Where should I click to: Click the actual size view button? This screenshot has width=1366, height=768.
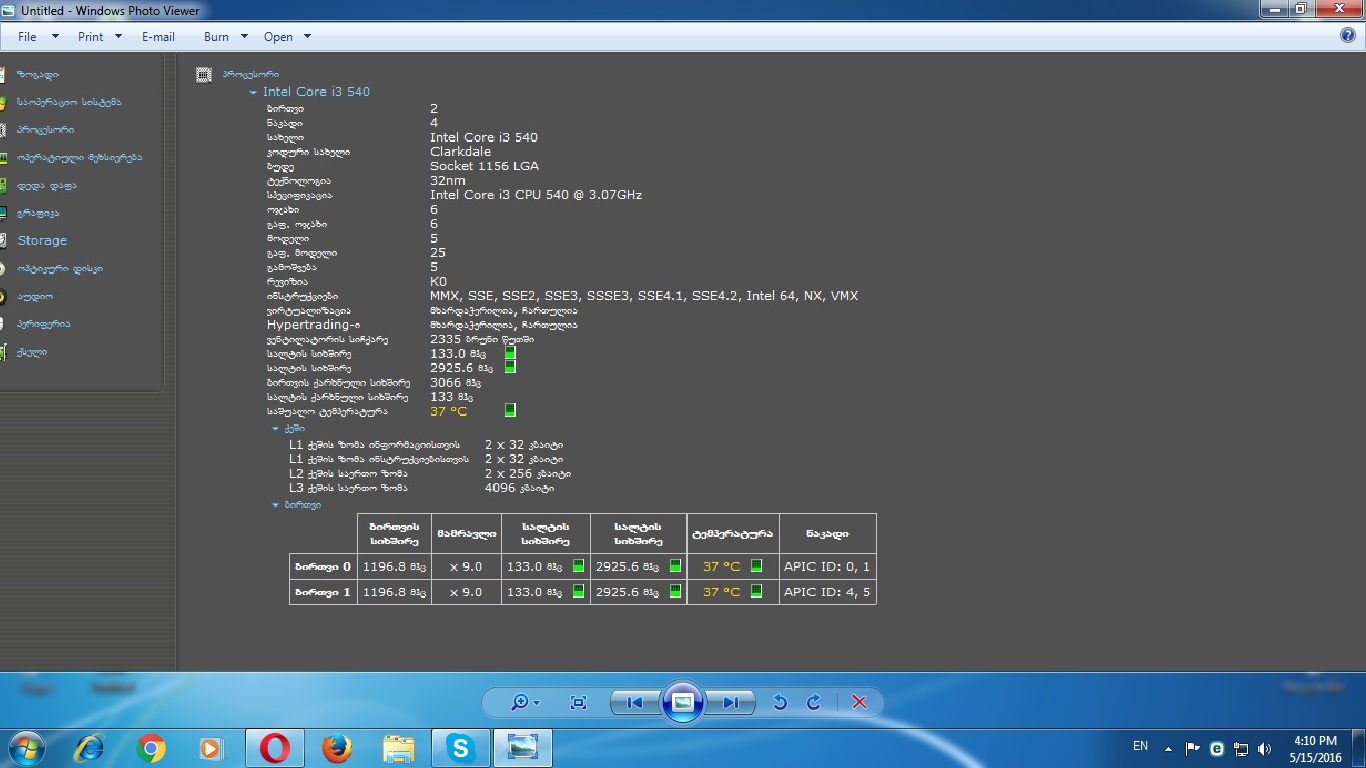[x=578, y=703]
